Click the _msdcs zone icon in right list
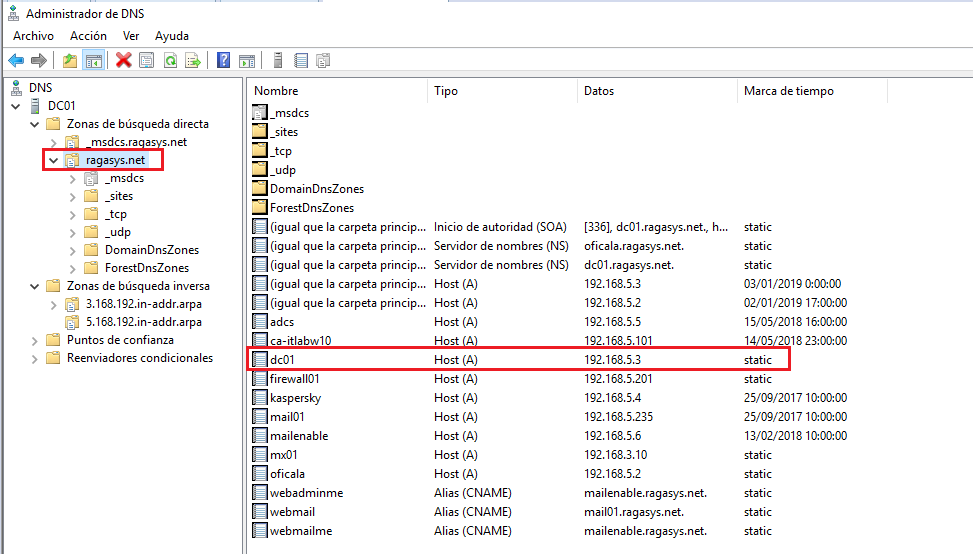973x554 pixels. pos(260,112)
